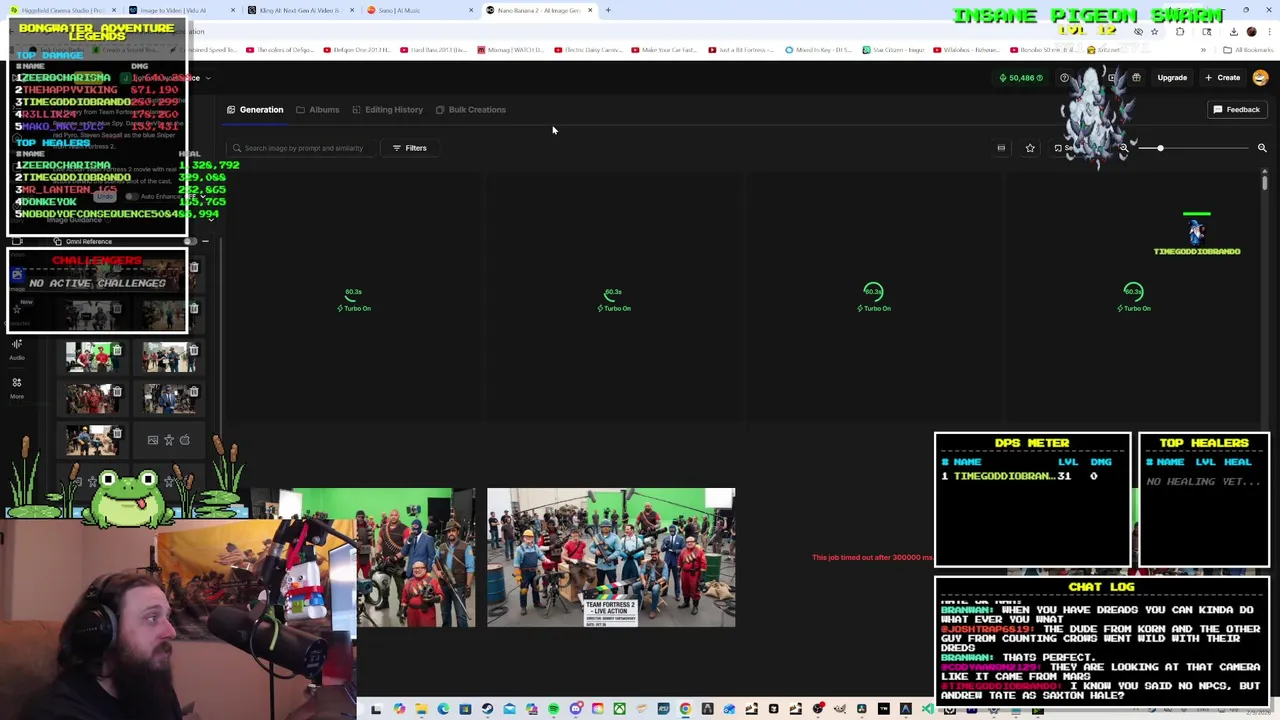Select third-row left reference thumbnail

[93, 357]
